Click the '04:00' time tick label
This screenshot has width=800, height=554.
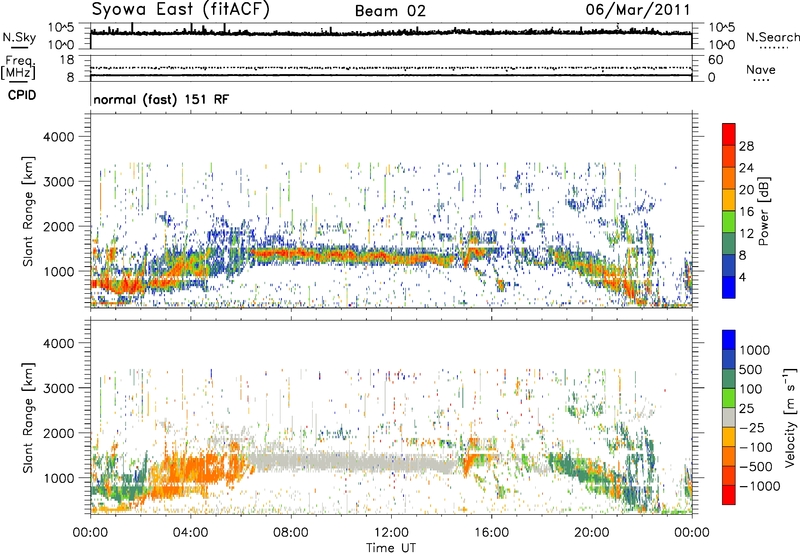click(190, 533)
